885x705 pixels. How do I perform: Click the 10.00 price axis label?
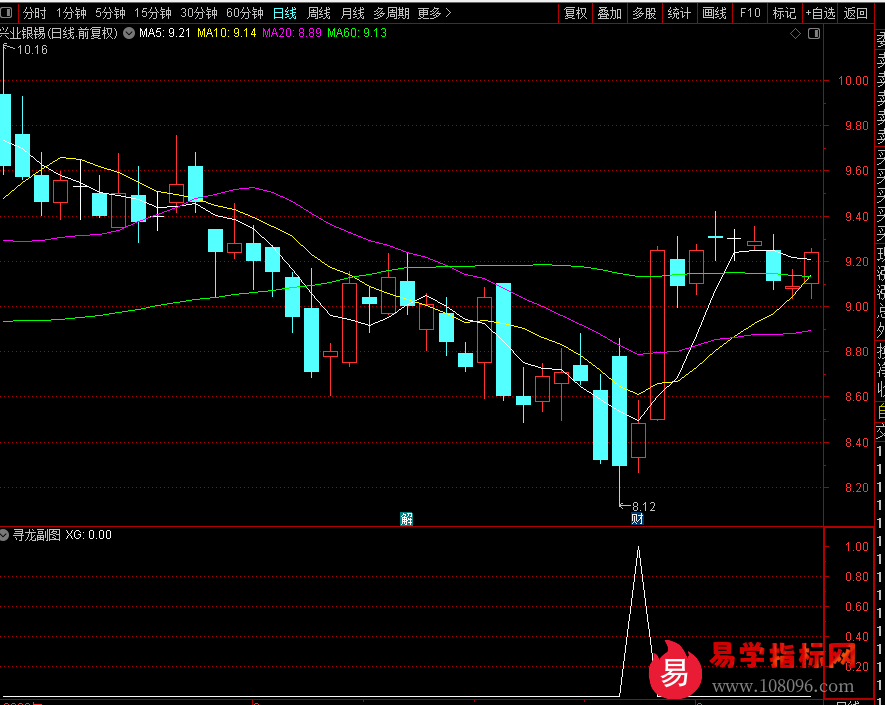853,81
